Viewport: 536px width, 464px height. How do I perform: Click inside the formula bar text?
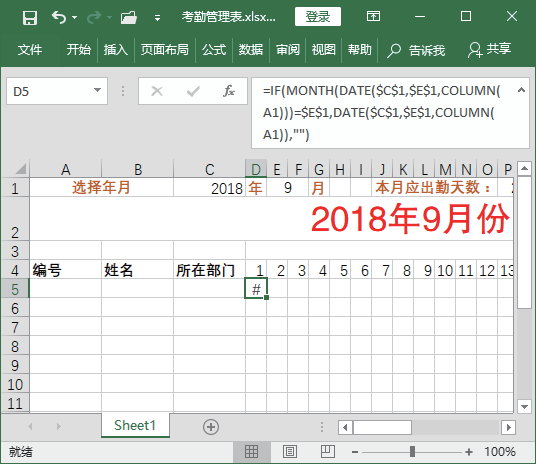[x=383, y=113]
